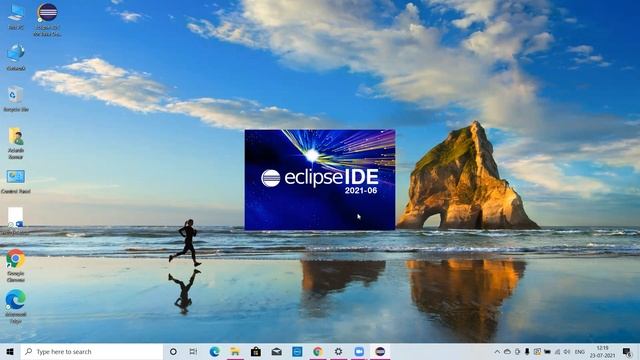640x360 pixels.
Task: Open the Network desktop icon
Action: [16, 57]
